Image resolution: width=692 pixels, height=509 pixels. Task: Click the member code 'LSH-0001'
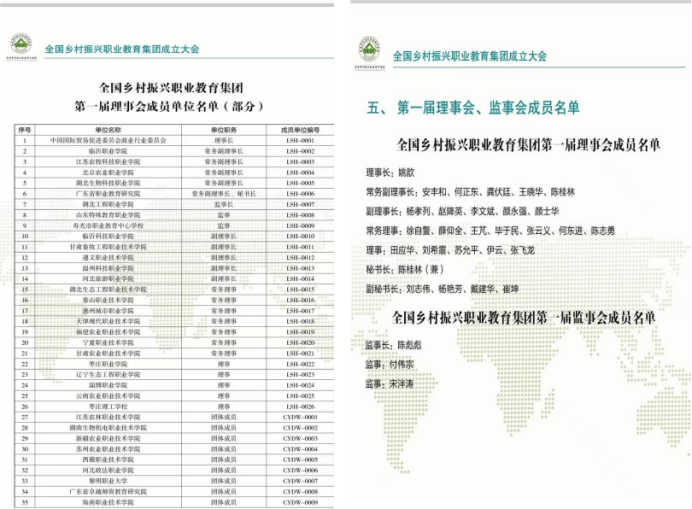300,140
